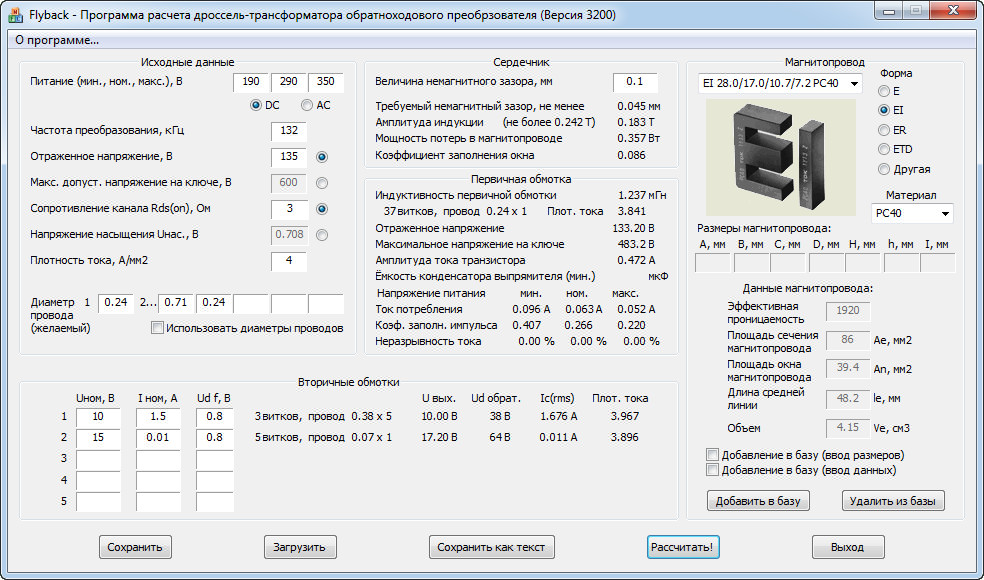Select core shape E radio button
This screenshot has height=580, width=984.
click(x=884, y=91)
